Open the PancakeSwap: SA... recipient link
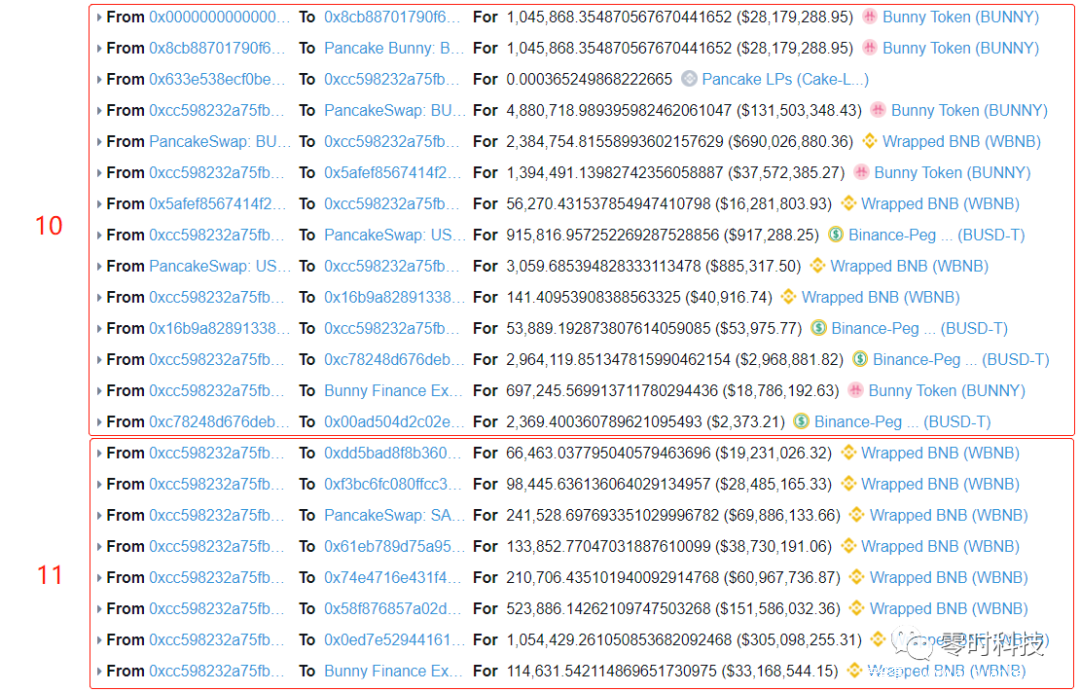Viewport: 1080px width, 692px height. [x=394, y=515]
